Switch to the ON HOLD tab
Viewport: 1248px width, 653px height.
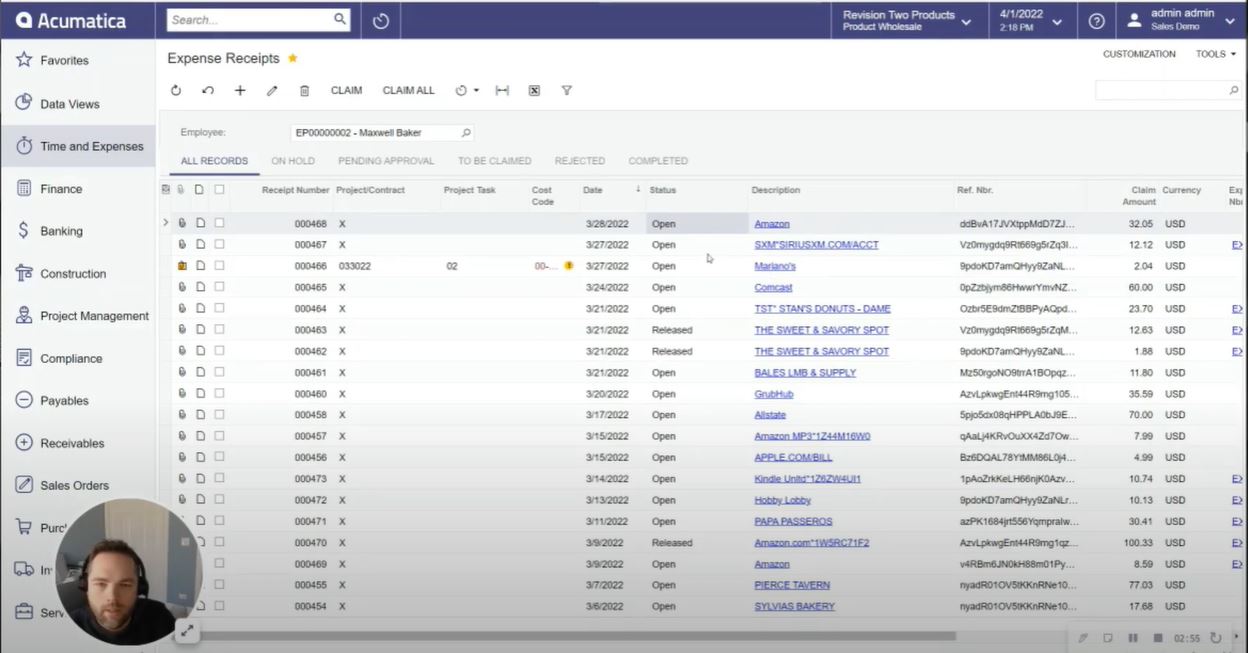pos(293,161)
